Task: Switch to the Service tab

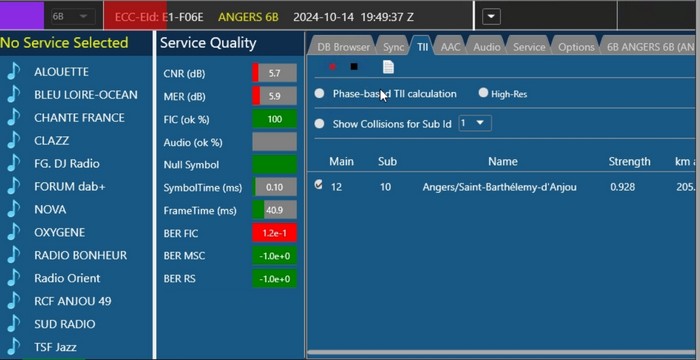Action: pos(529,47)
